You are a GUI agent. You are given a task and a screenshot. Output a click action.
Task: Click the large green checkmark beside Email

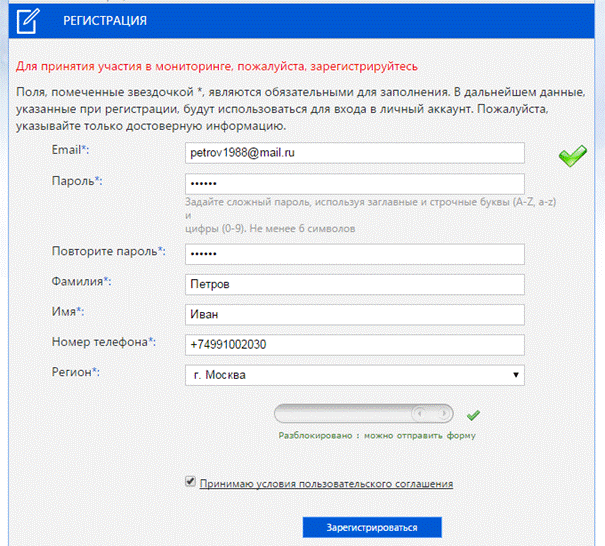click(573, 156)
